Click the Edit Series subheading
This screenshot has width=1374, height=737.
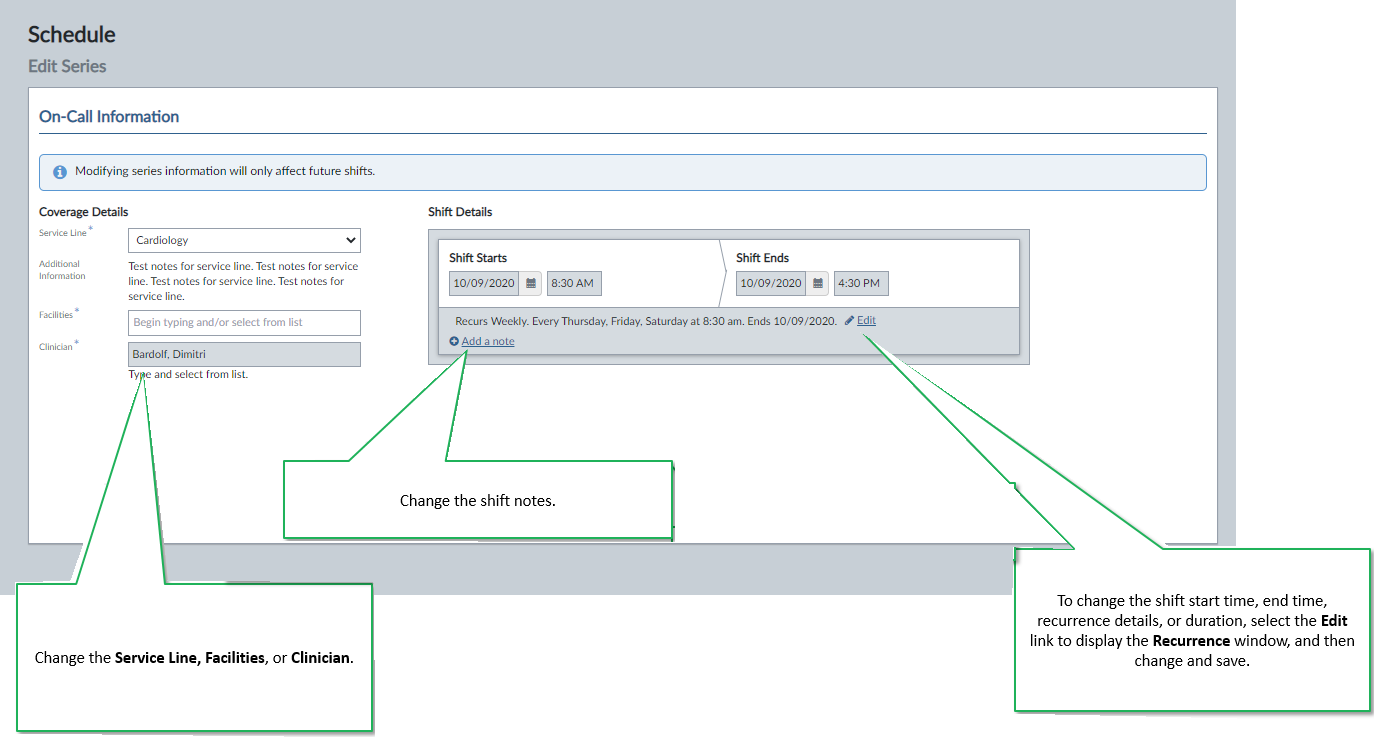67,66
